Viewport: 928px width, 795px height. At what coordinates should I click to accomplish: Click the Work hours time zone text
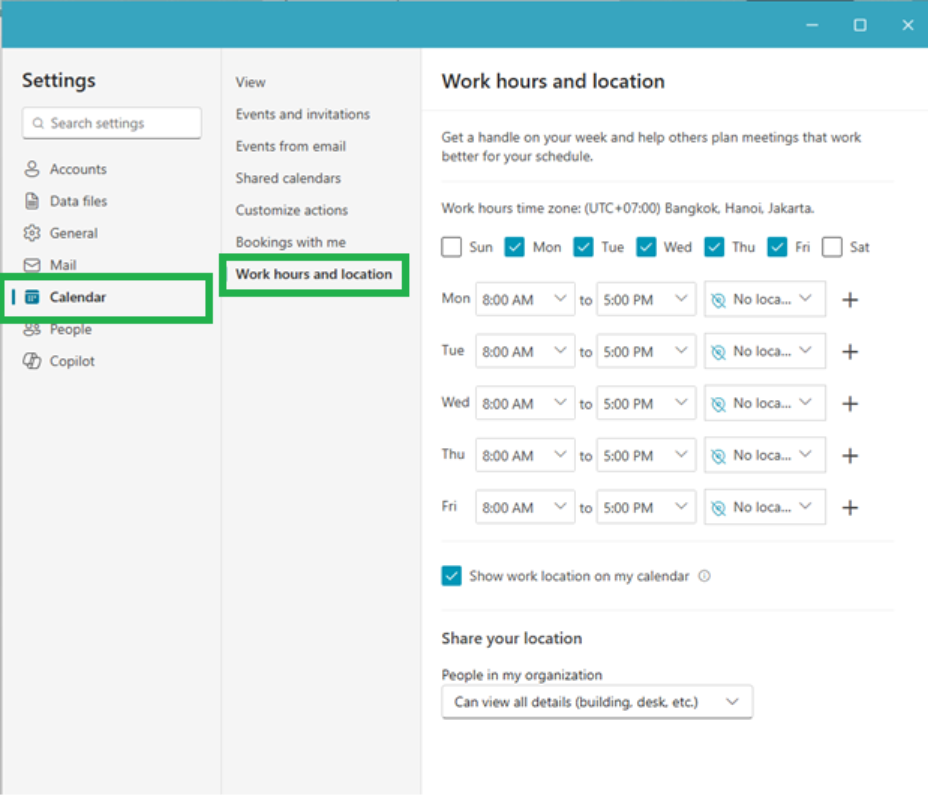point(628,208)
